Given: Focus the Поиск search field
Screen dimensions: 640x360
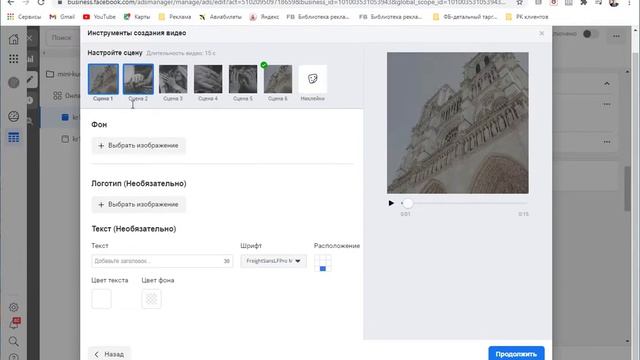Looking at the screenshot, I should [62, 38].
